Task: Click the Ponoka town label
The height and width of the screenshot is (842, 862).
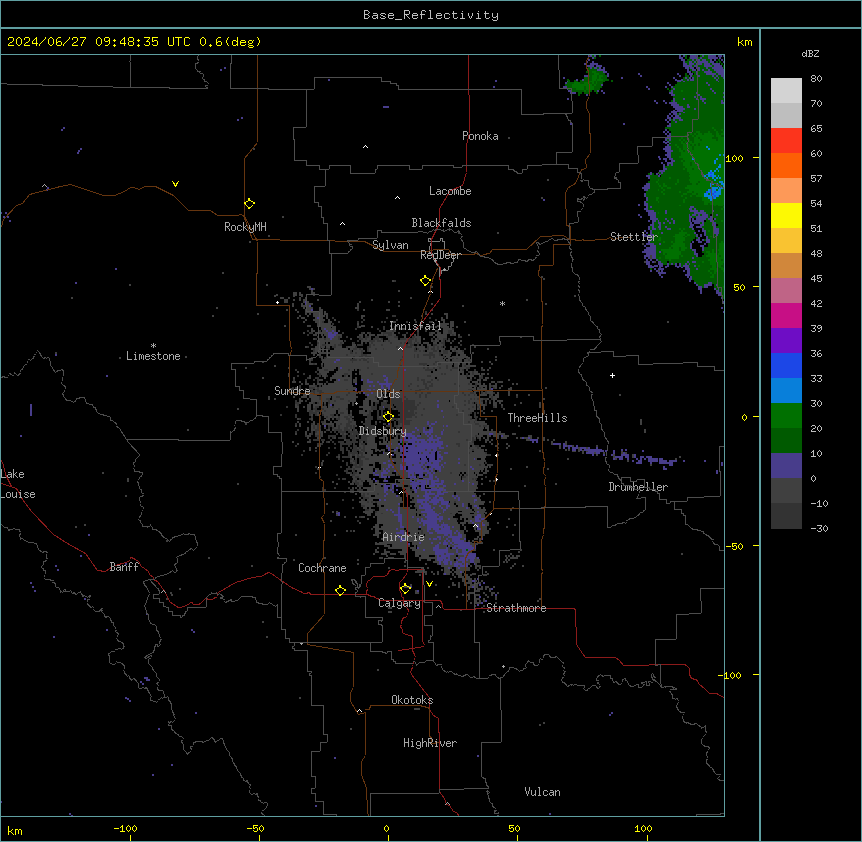Action: pos(480,136)
